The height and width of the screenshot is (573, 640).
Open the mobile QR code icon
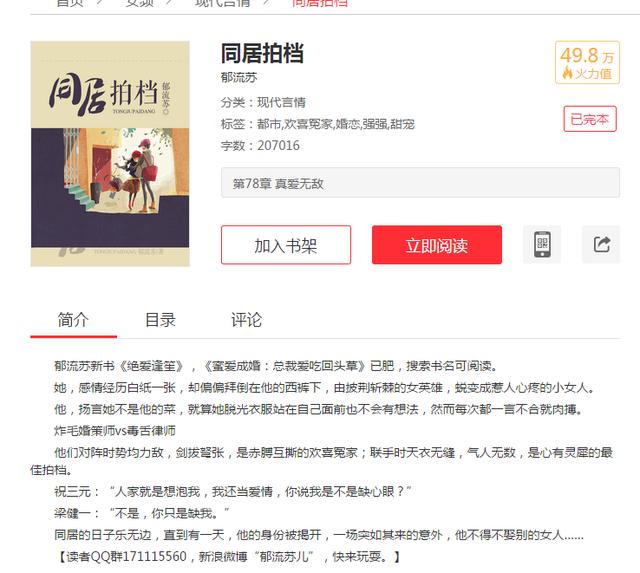[542, 244]
